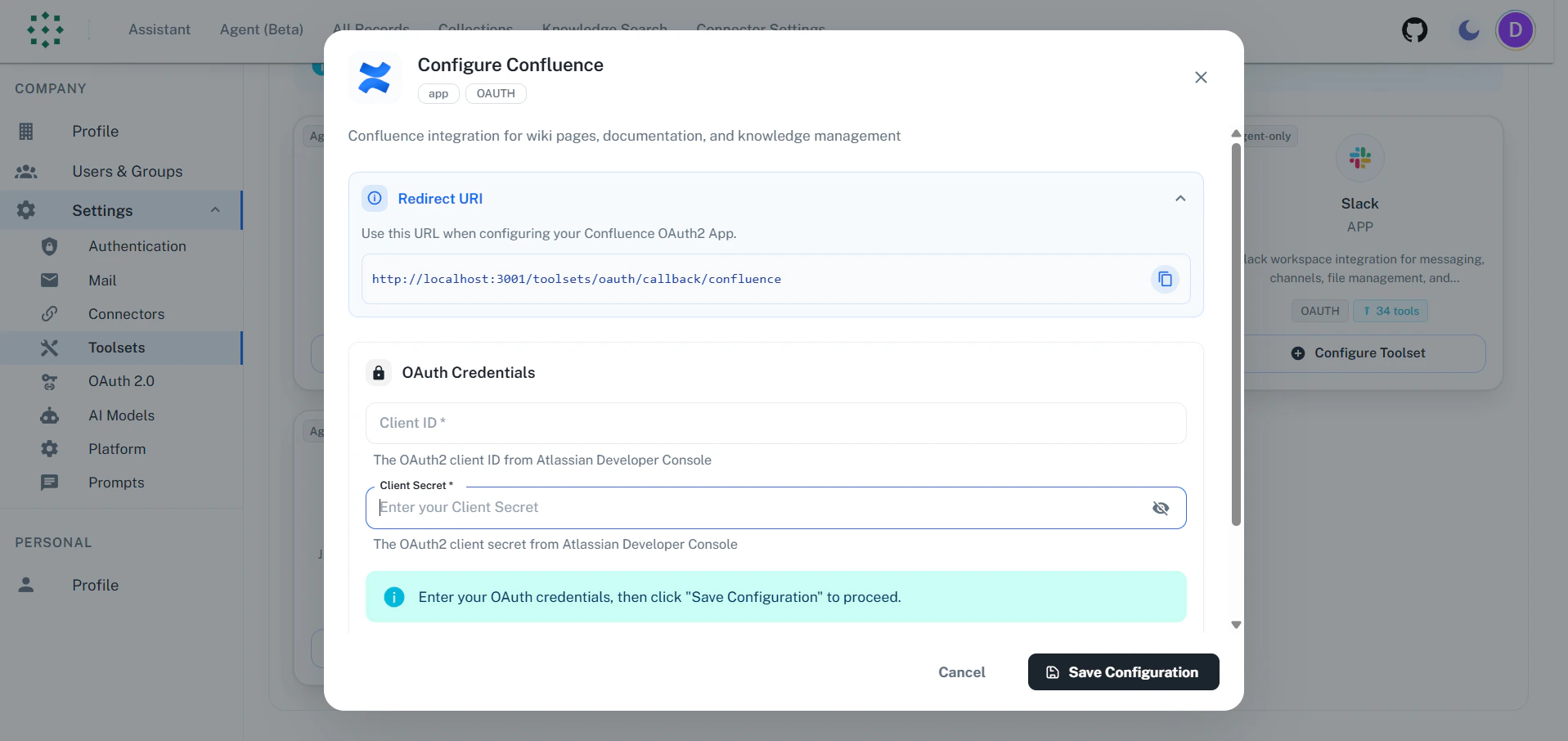Collapse the Redirect URI section
1568x741 pixels.
click(1180, 198)
